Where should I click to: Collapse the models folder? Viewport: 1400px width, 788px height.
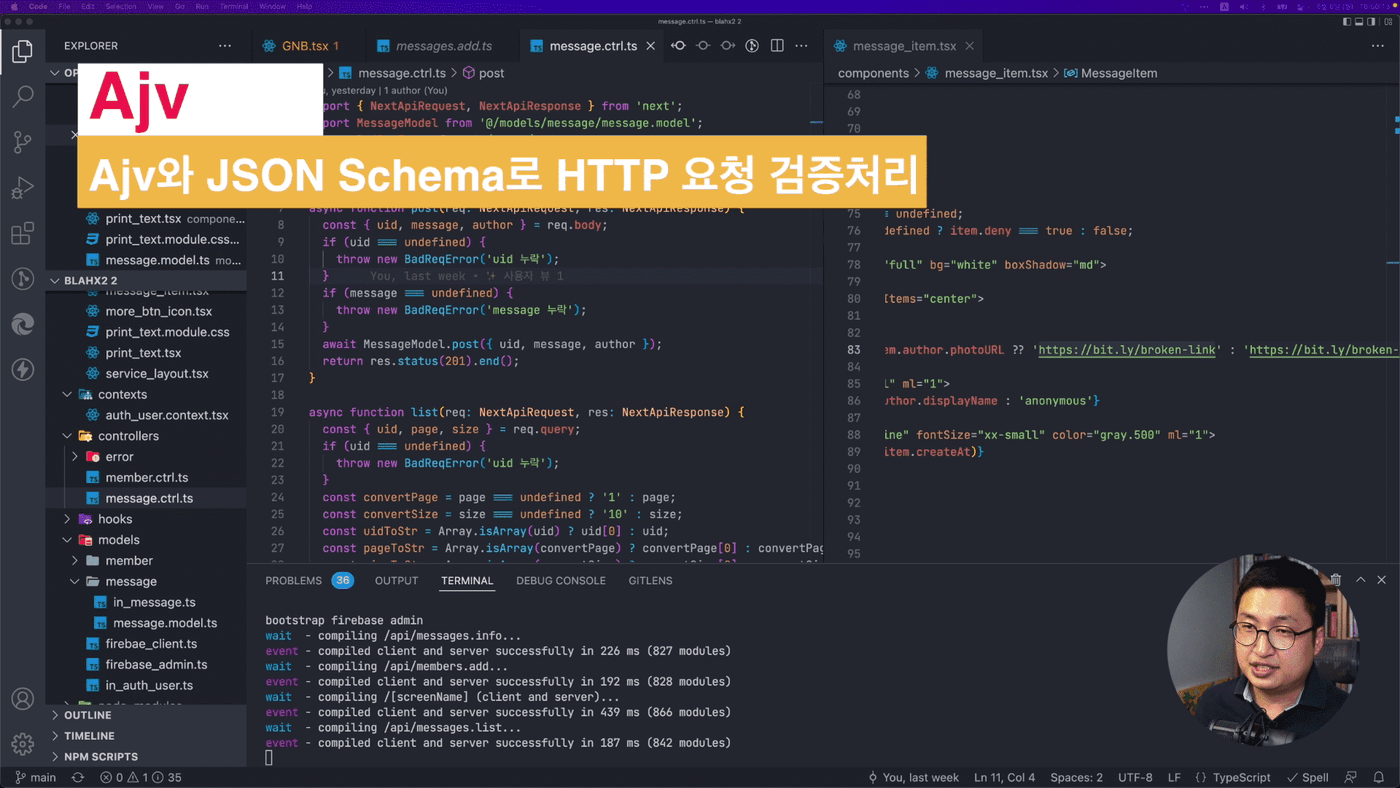point(146,540)
